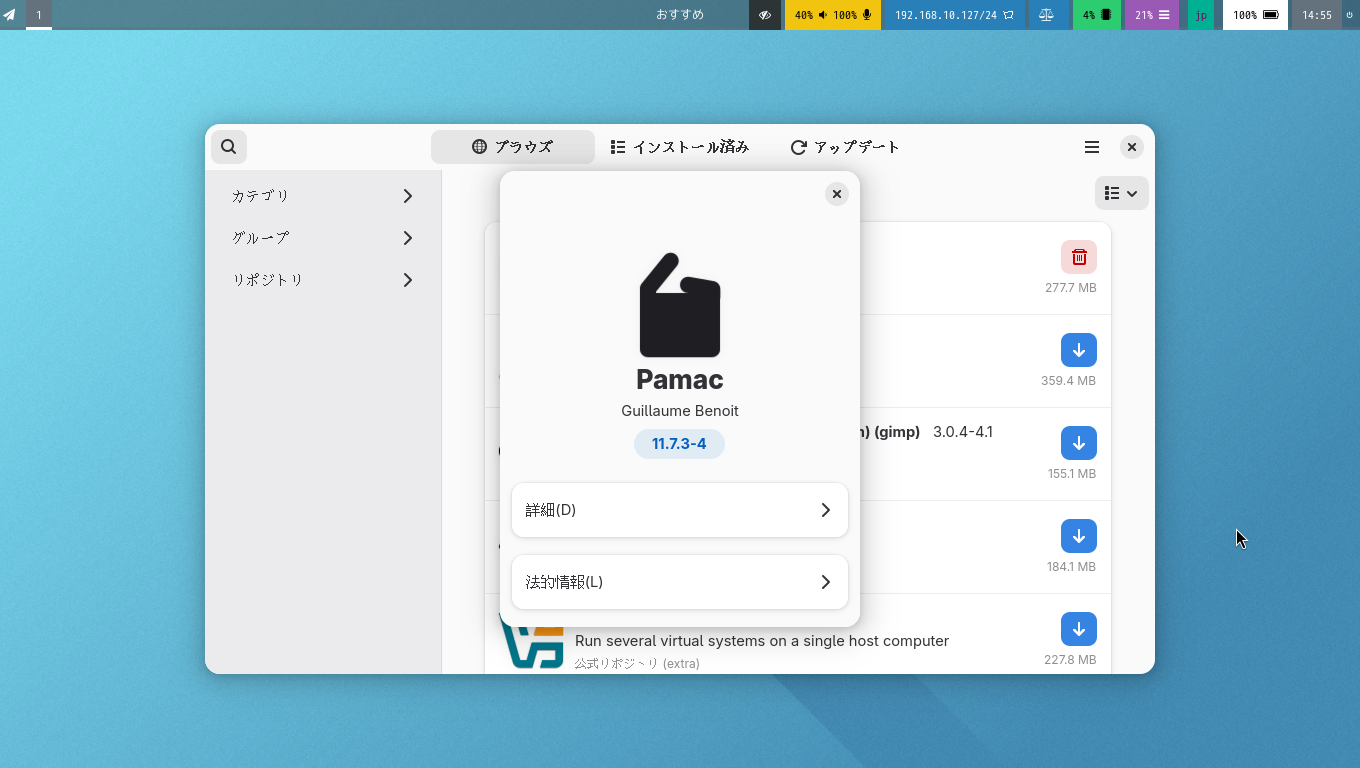Open the search button in Pamac's header
Image resolution: width=1360 pixels, height=768 pixels.
pyautogui.click(x=229, y=147)
